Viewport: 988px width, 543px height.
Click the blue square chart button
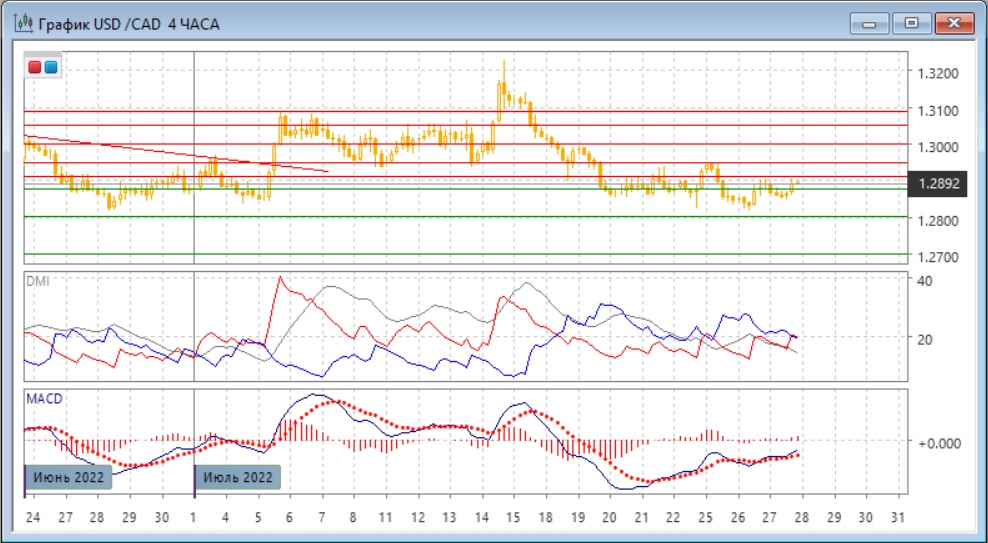click(50, 67)
